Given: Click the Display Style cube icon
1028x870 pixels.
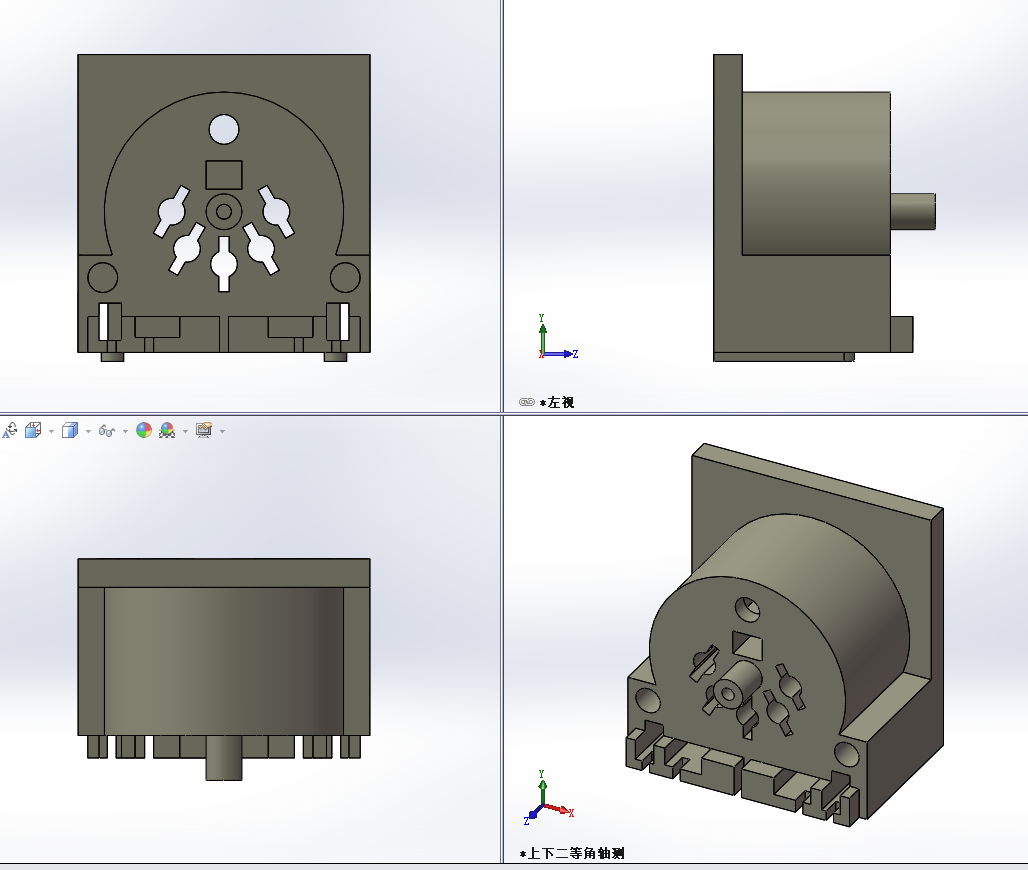Looking at the screenshot, I should (x=70, y=430).
